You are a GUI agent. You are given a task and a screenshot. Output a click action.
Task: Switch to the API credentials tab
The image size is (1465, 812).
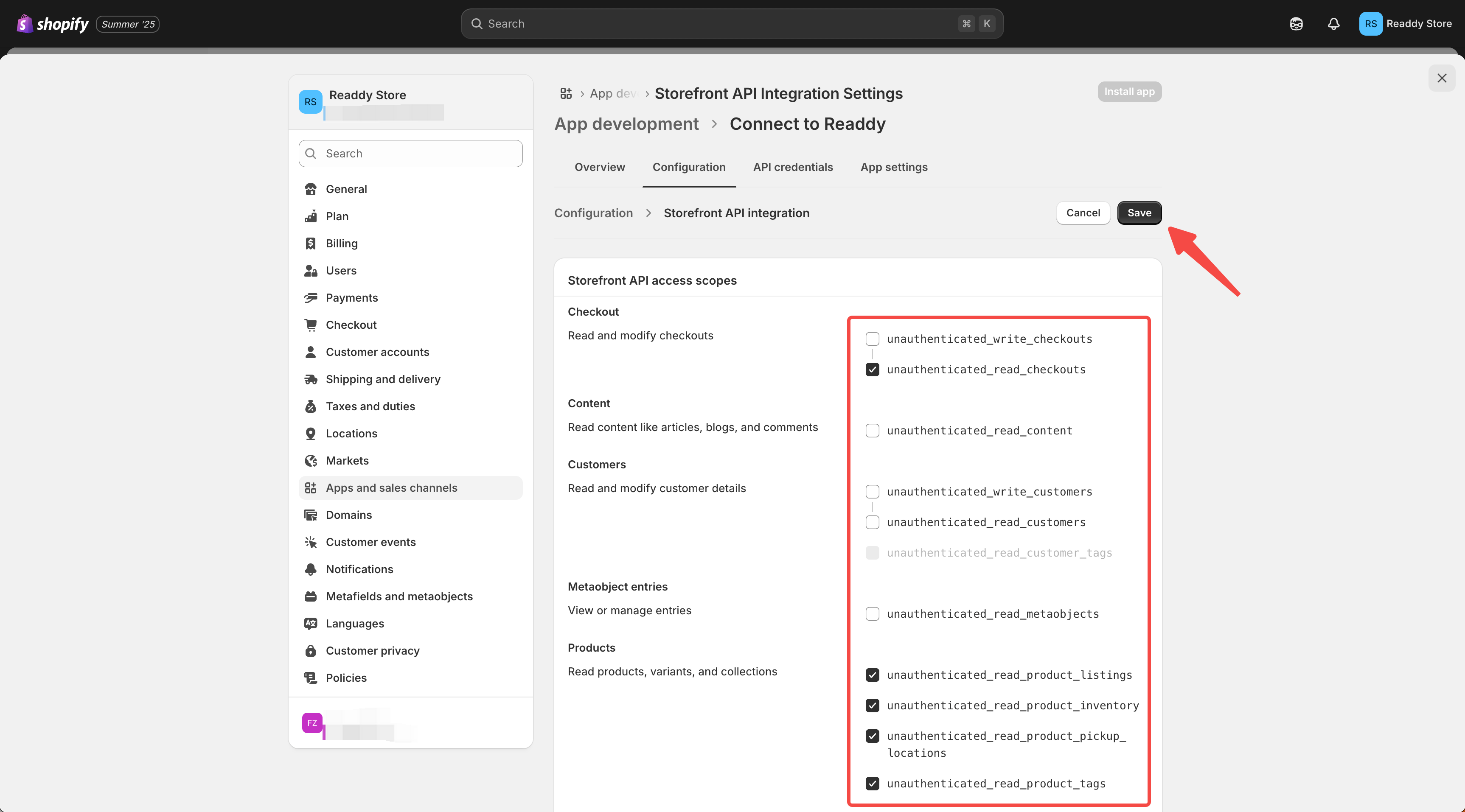coord(793,167)
